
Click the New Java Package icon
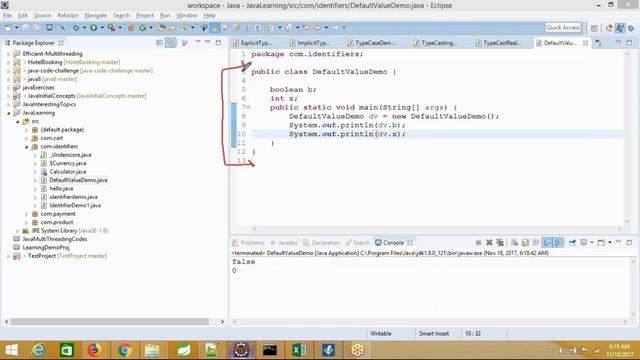click(x=131, y=28)
